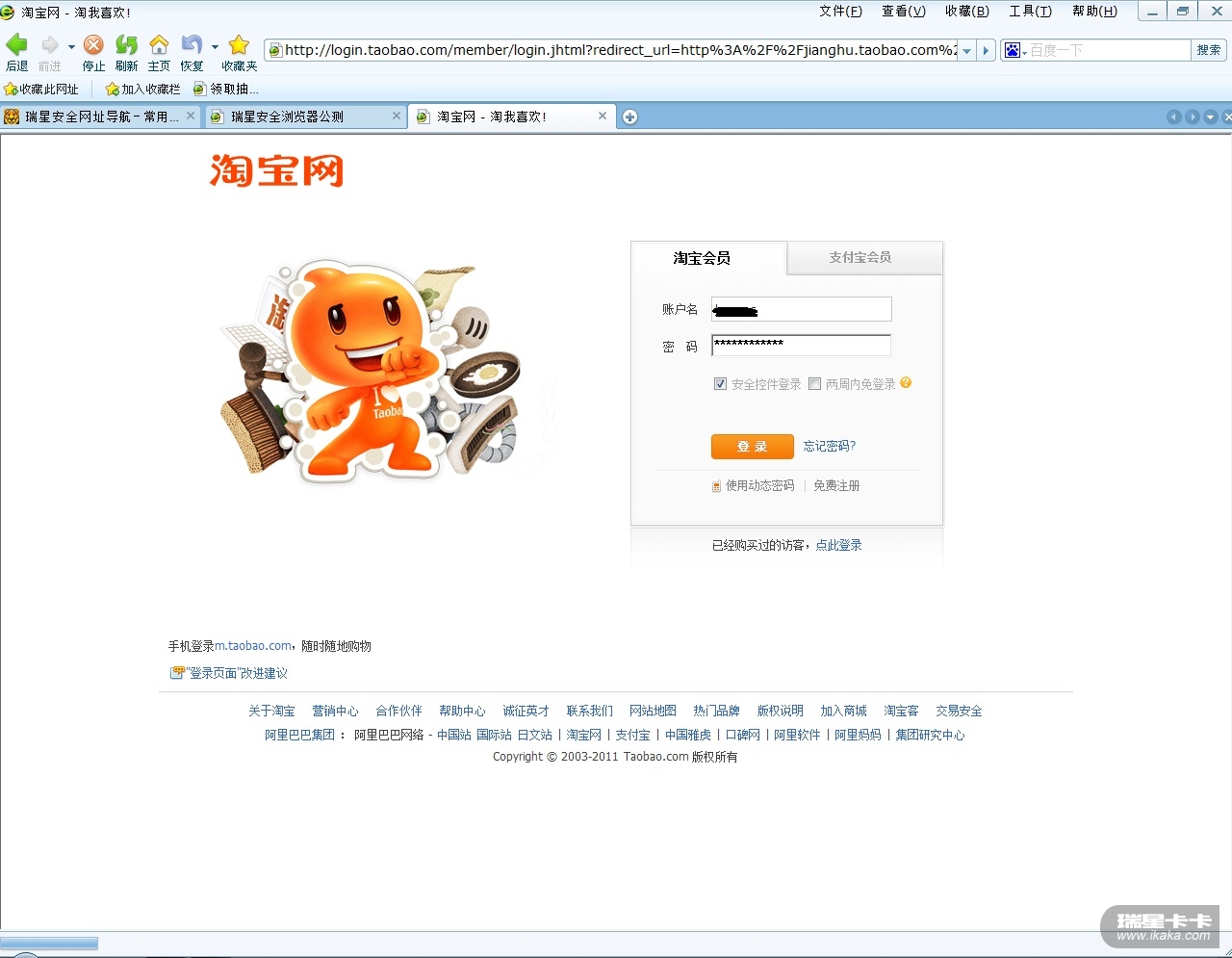Click the 支付宝 footer link
Screen dimensions: 1232x958
632,735
